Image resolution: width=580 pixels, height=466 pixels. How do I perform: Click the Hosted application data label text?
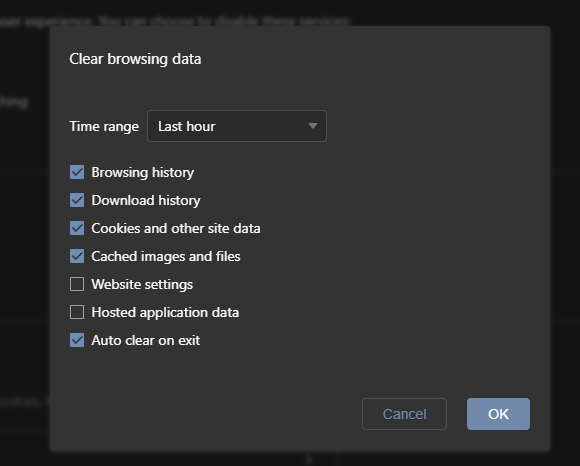(165, 313)
